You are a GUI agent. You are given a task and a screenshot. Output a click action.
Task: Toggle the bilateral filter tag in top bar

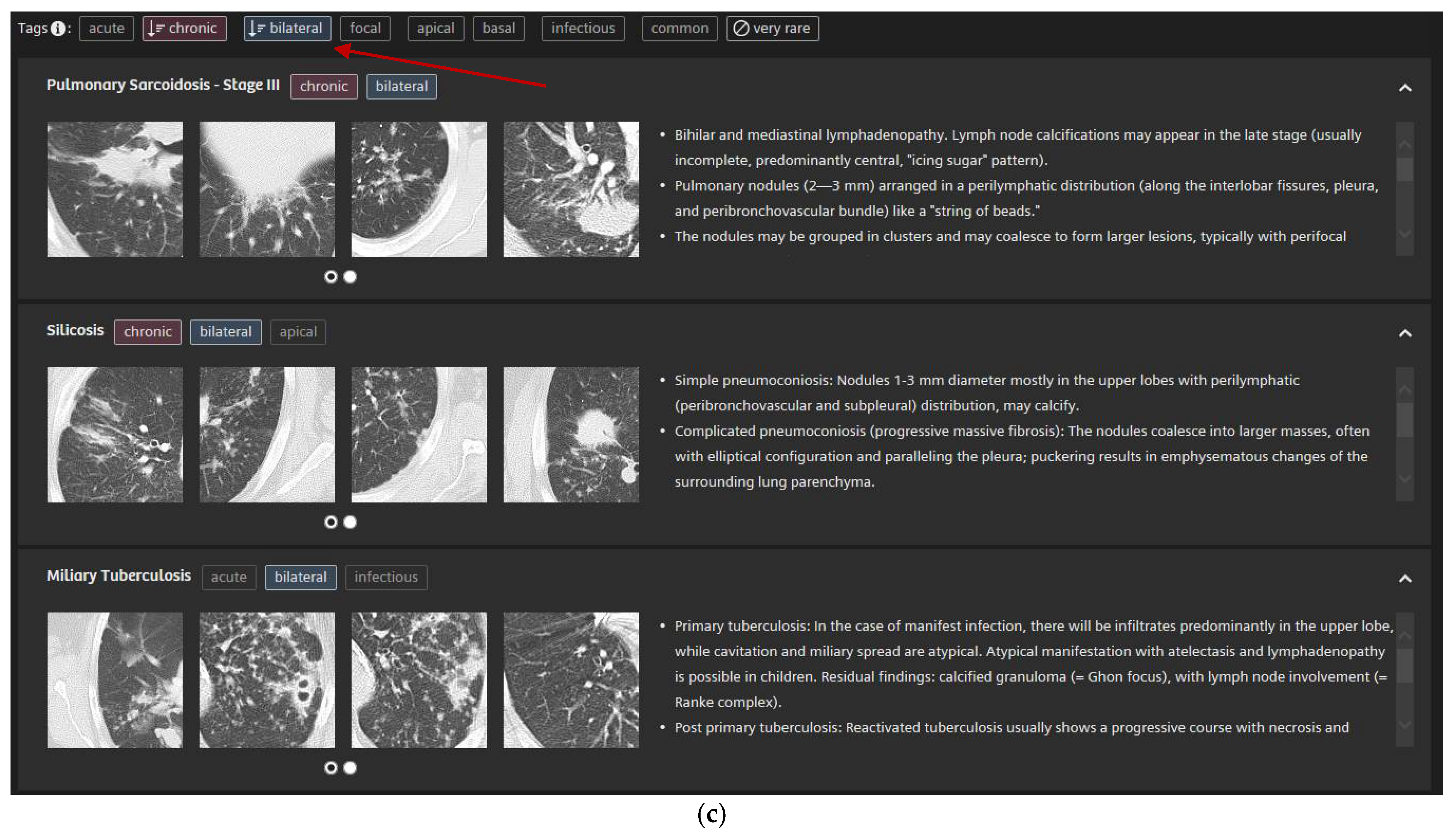click(287, 28)
